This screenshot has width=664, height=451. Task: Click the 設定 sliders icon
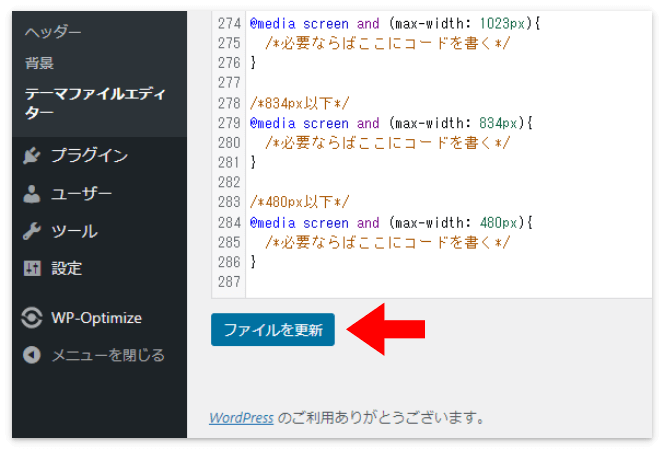[x=32, y=268]
